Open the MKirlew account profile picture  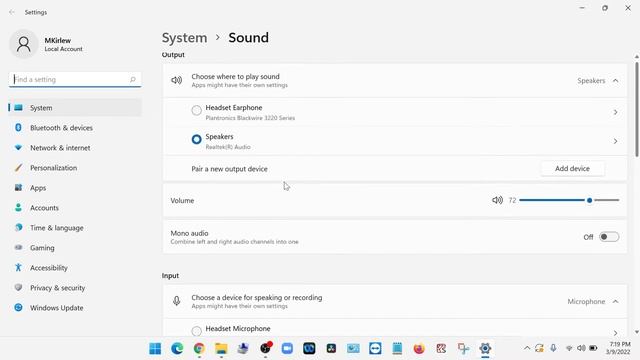coord(24,44)
